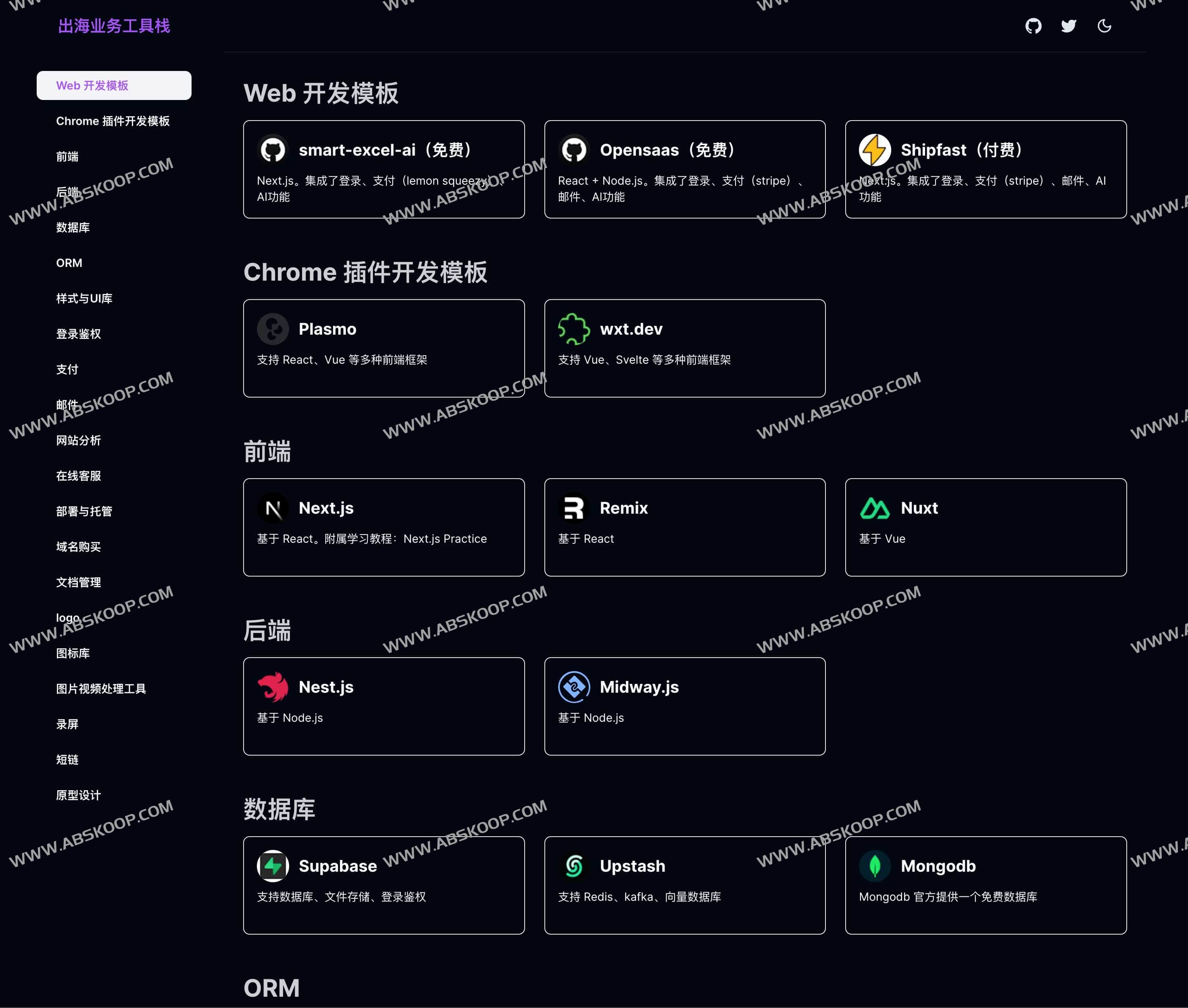The height and width of the screenshot is (1008, 1188).
Task: Open GitHub via the header GitHub icon
Action: tap(1033, 26)
